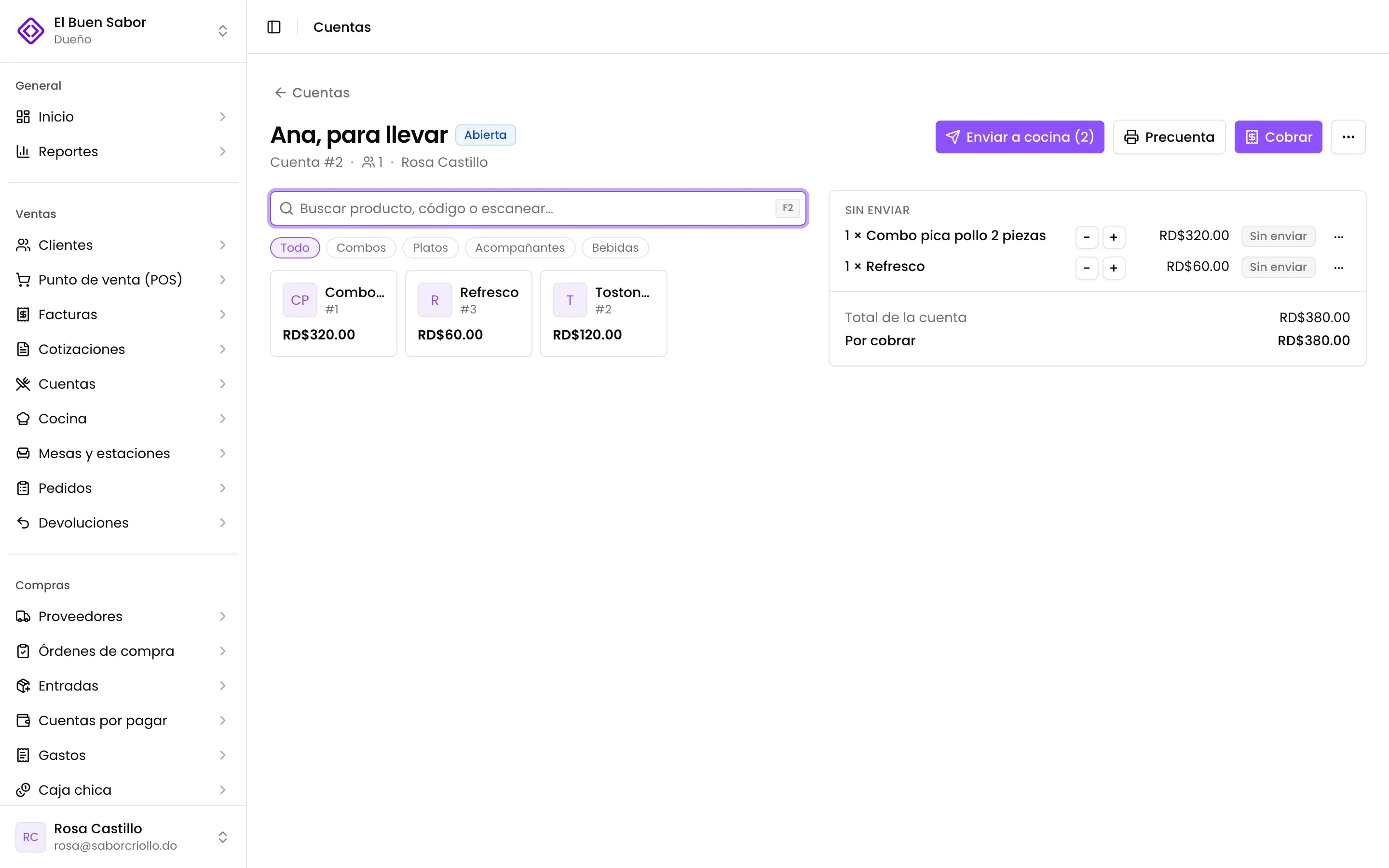Select the Combos category filter
The width and height of the screenshot is (1389, 868).
pos(361,247)
